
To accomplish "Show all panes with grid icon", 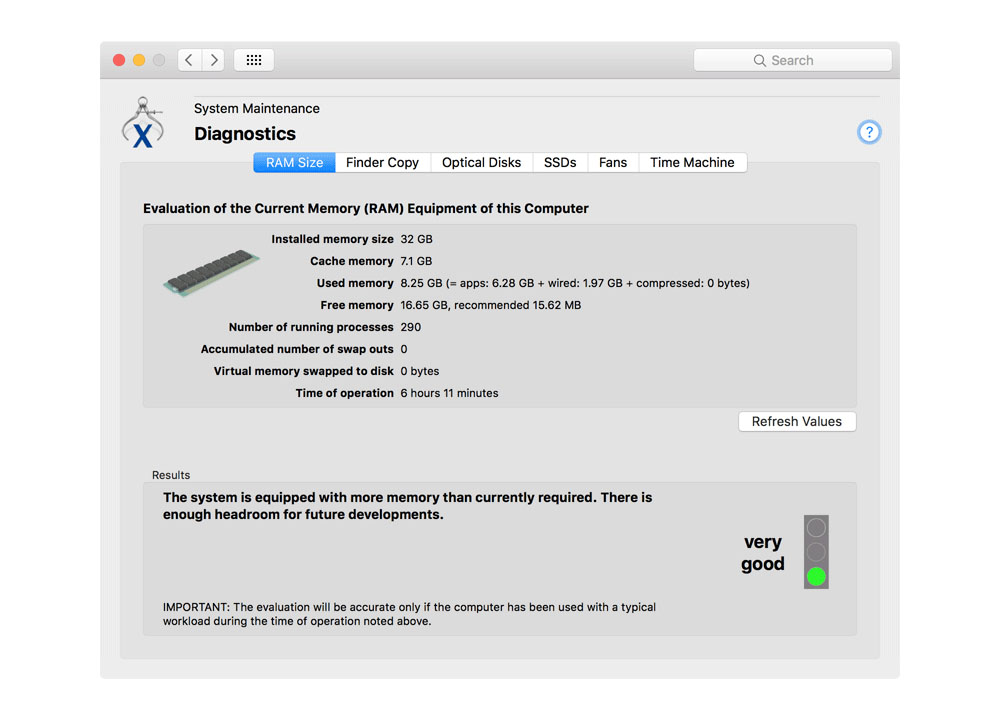I will click(254, 60).
